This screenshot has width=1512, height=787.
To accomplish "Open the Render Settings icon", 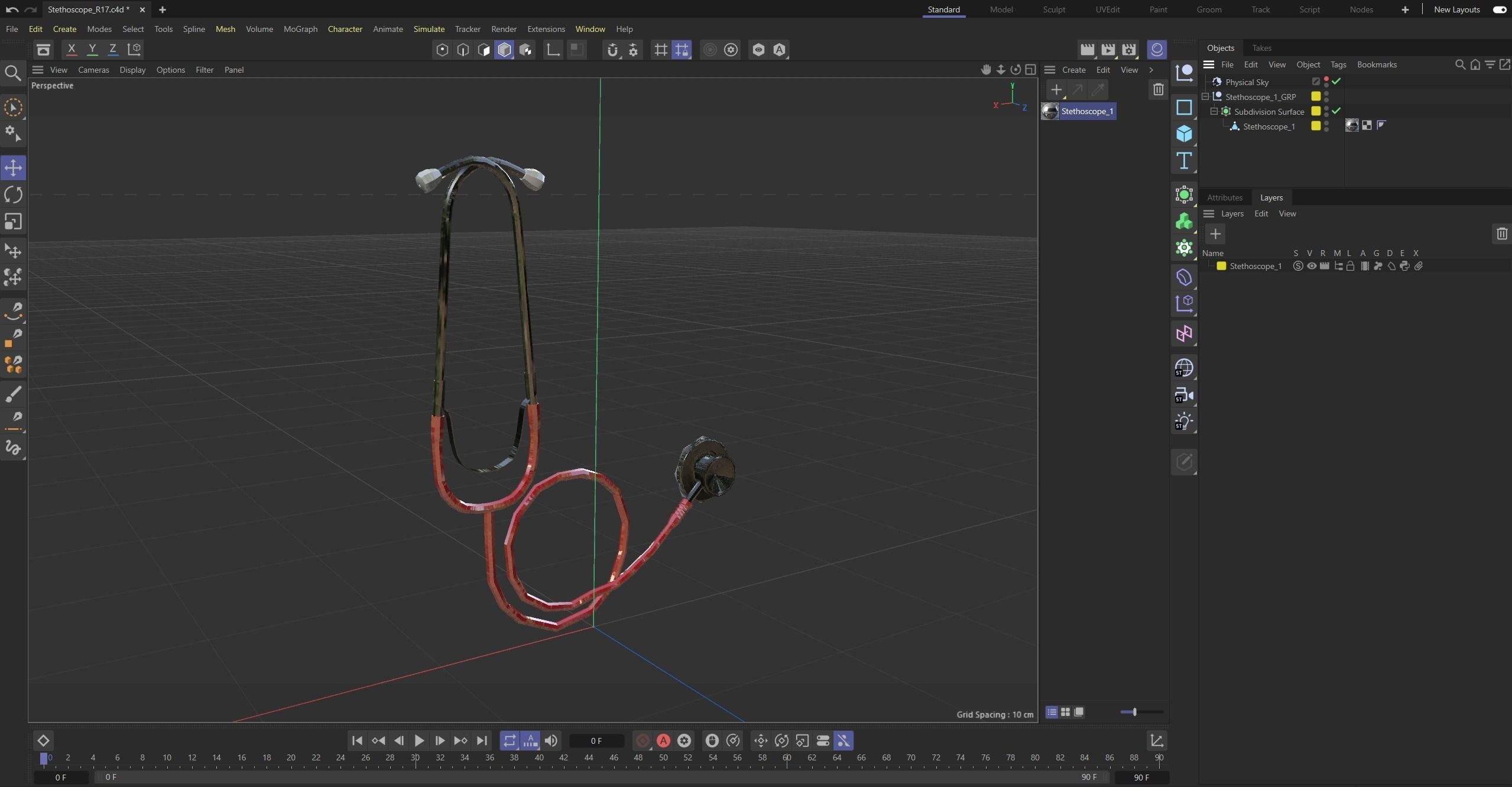I will 1129,50.
